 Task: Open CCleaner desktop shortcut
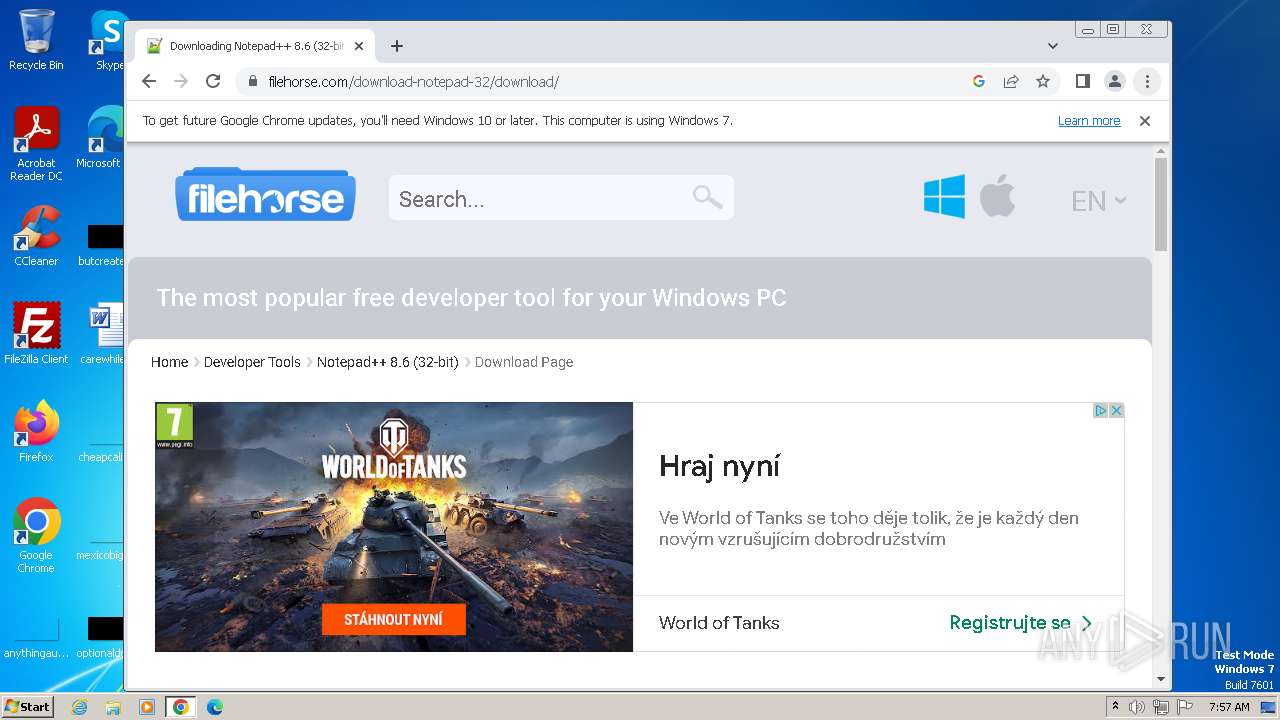pos(36,236)
